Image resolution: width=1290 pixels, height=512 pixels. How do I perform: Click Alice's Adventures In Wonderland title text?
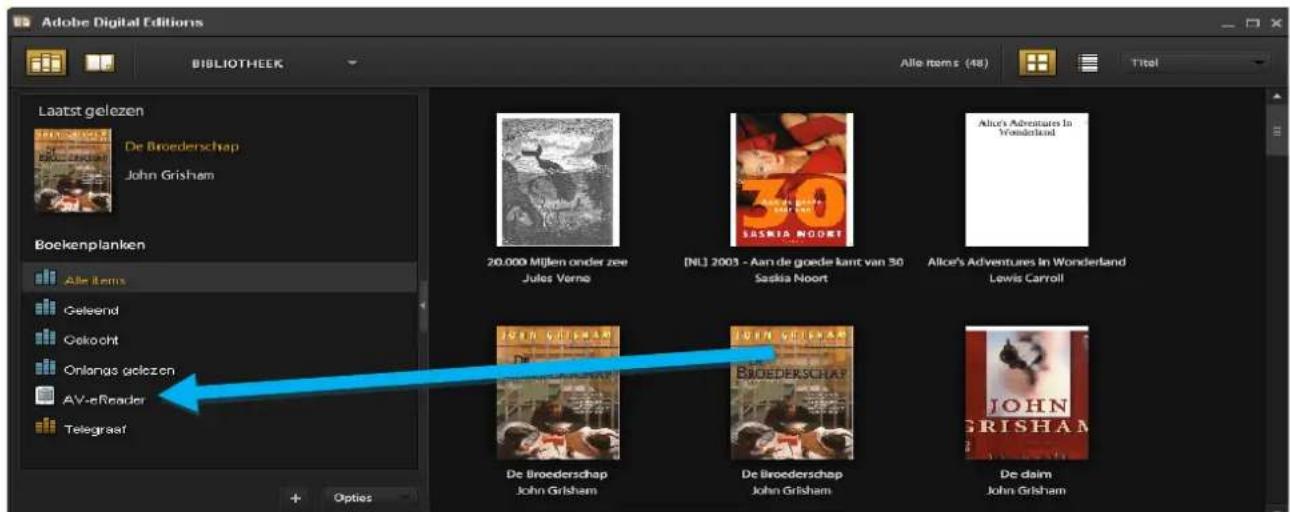pyautogui.click(x=1027, y=262)
